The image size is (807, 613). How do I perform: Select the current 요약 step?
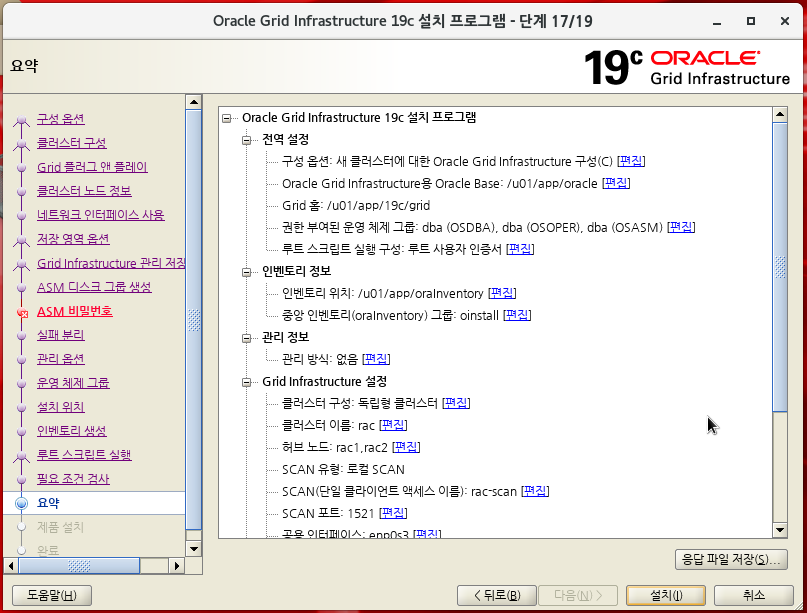click(x=48, y=503)
